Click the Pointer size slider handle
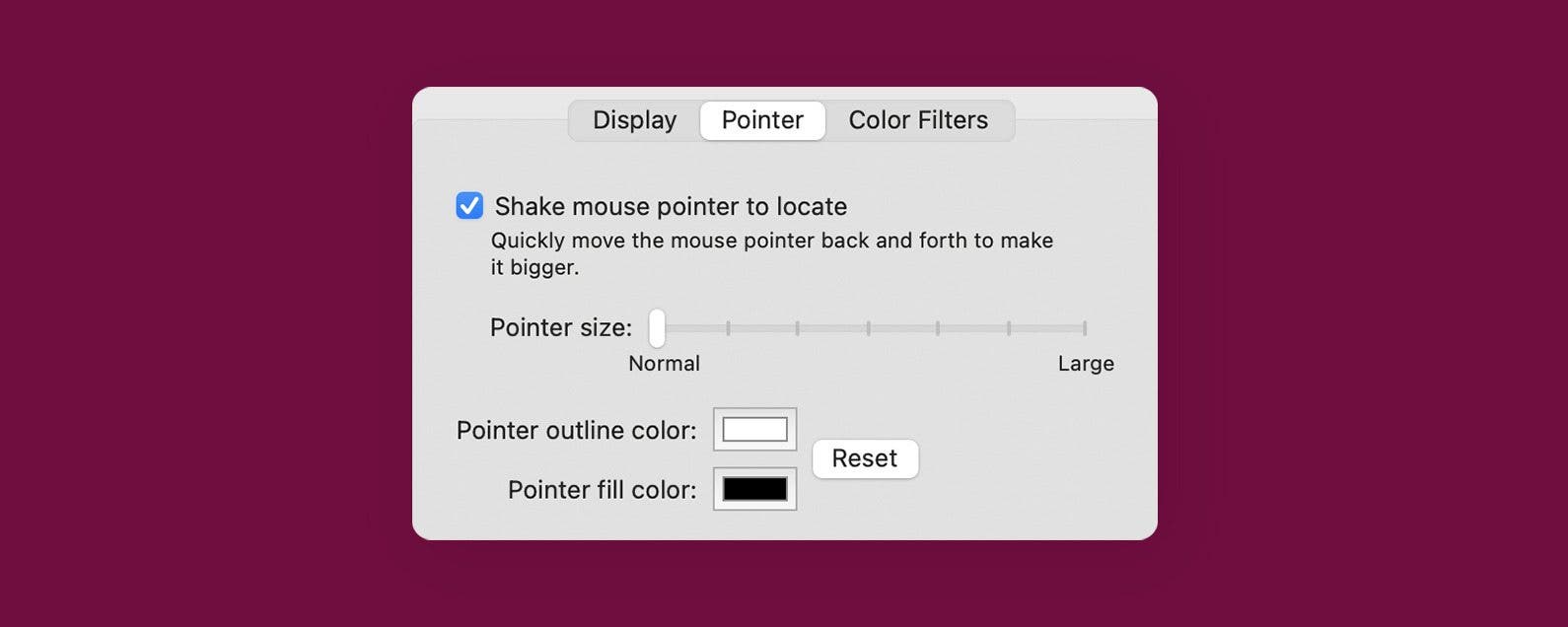Screen dimensions: 1568x627 [x=657, y=328]
